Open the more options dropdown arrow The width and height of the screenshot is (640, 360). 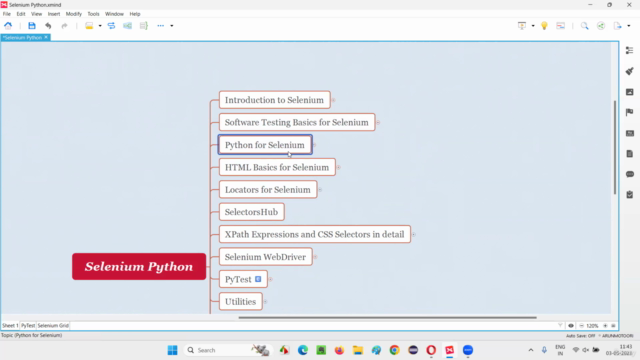click(172, 26)
